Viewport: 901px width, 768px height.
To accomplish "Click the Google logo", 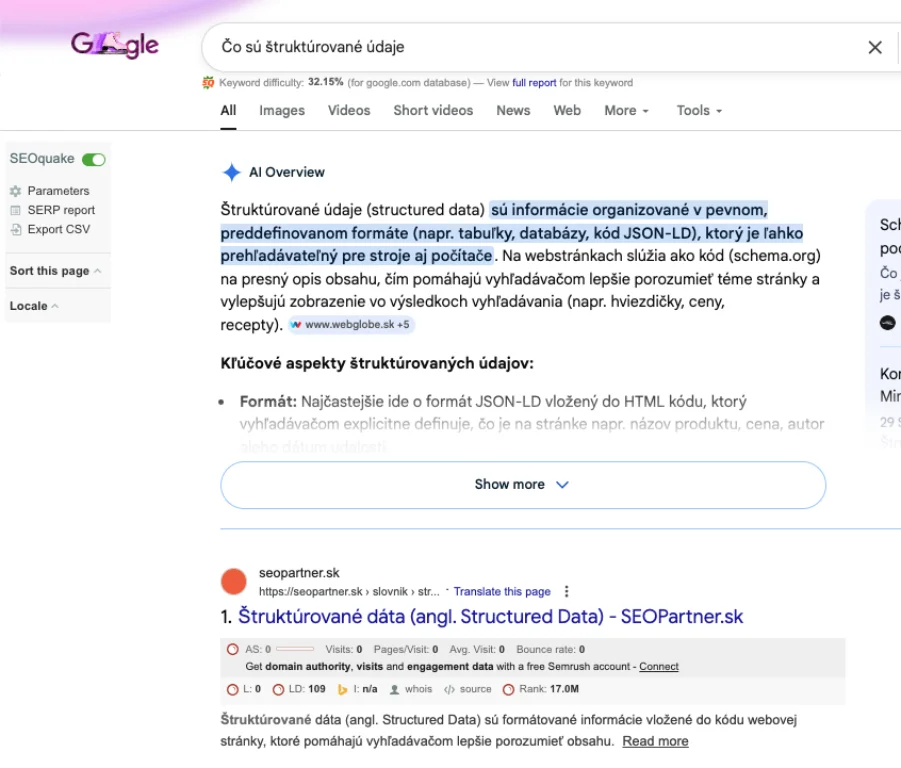I will tap(114, 45).
